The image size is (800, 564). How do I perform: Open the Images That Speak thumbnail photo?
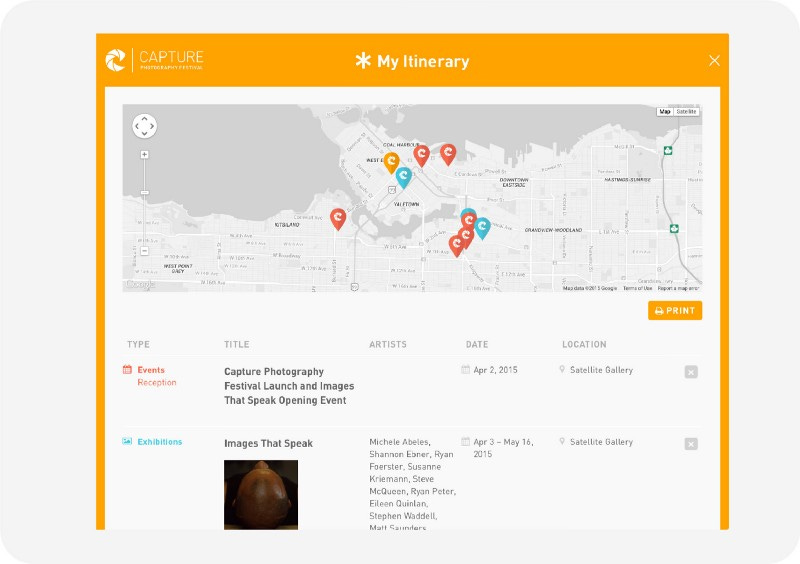[261, 495]
